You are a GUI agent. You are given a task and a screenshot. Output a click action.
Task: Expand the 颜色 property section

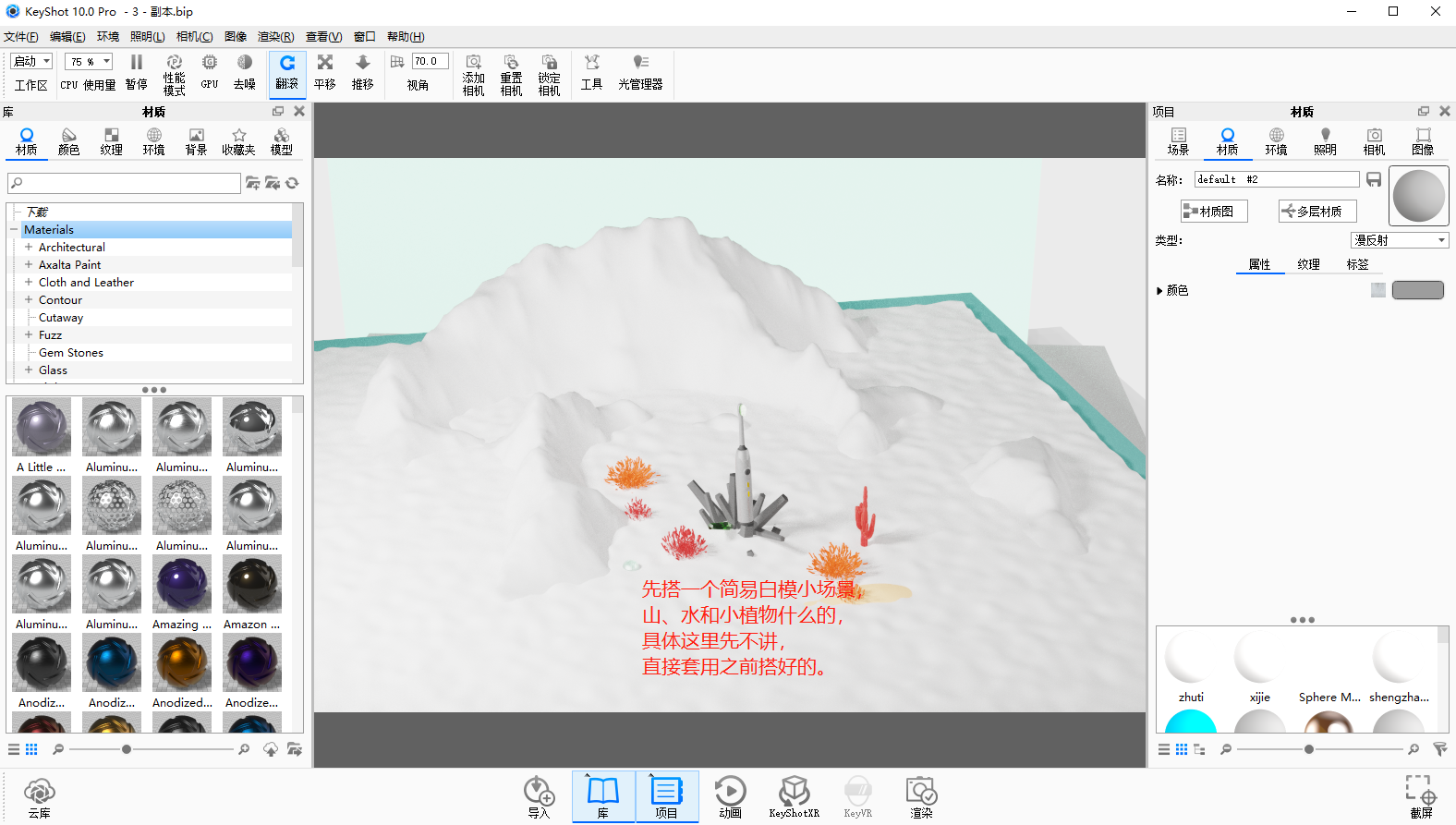pos(1159,291)
